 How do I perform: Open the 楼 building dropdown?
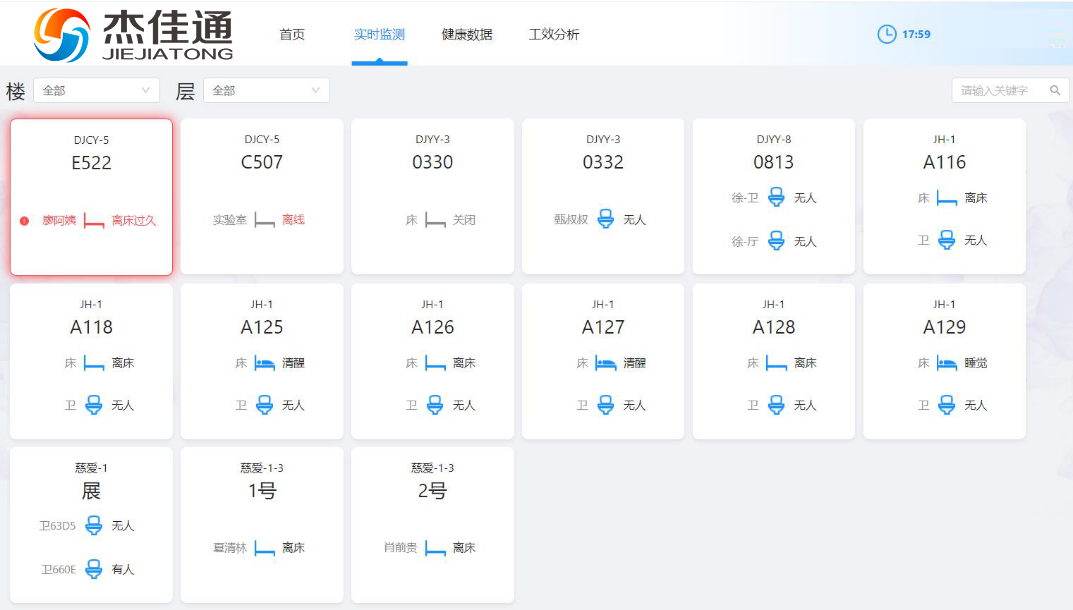tap(96, 90)
